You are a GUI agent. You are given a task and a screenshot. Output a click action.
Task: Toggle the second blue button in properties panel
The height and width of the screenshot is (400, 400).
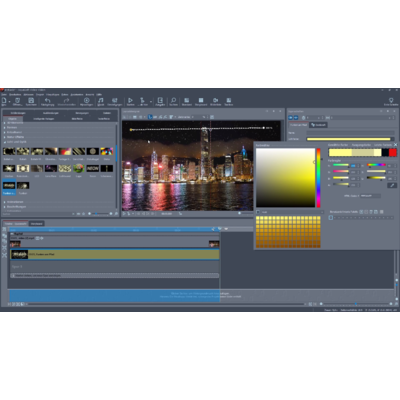(x=296, y=118)
